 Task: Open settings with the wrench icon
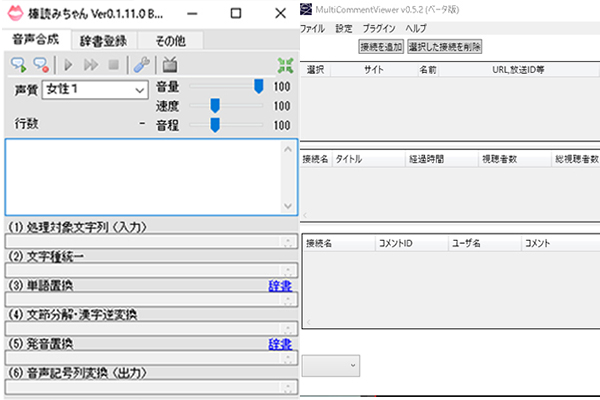[142, 65]
